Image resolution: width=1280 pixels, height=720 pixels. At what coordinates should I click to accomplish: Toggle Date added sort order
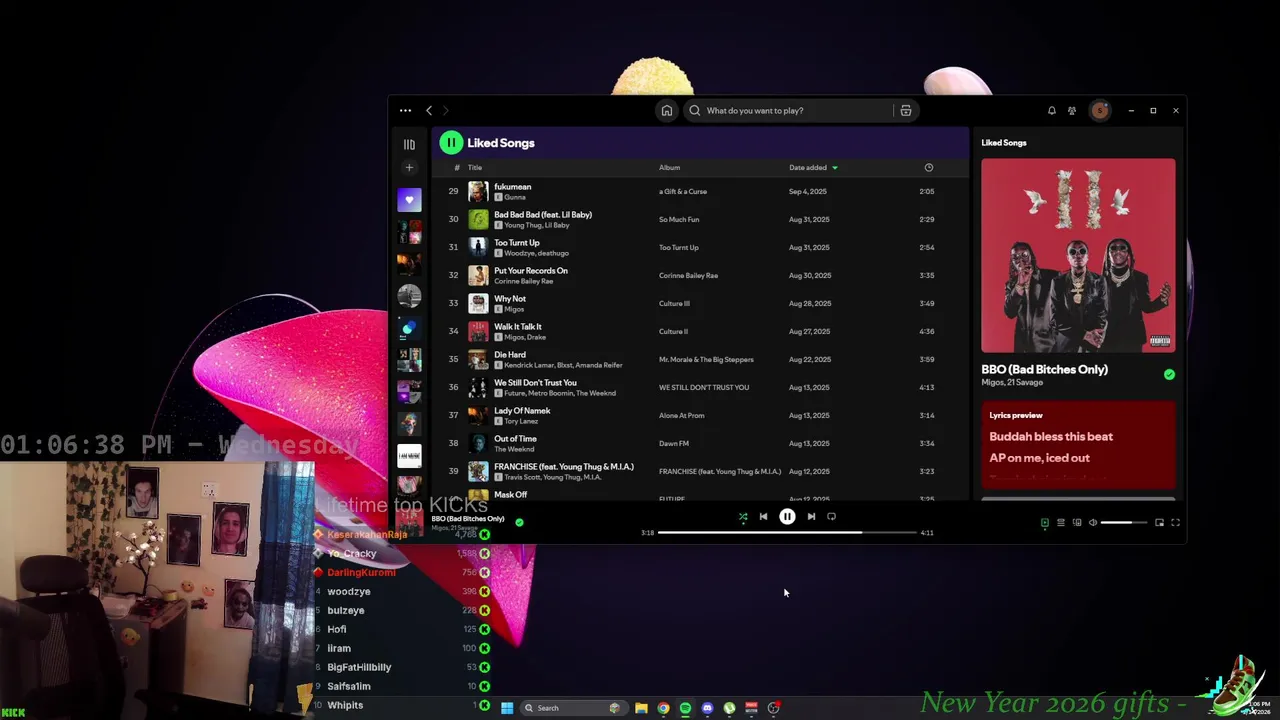pos(813,168)
